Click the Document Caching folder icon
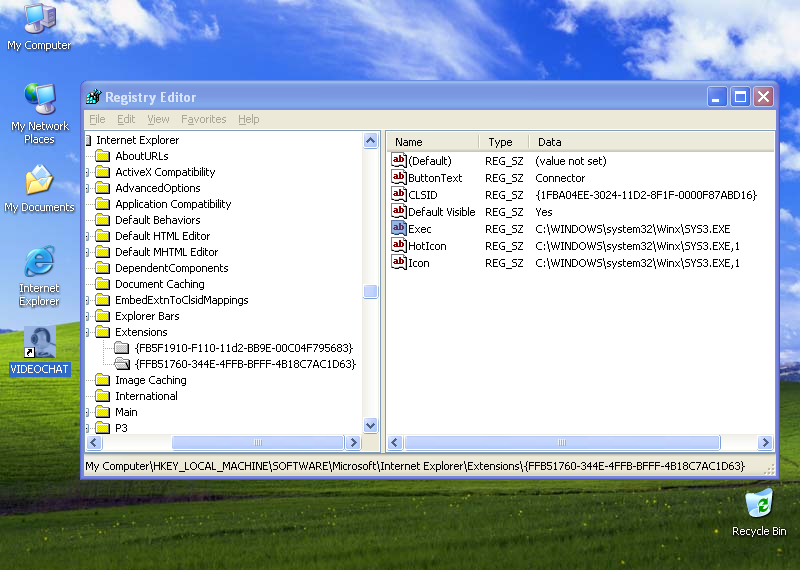Image resolution: width=800 pixels, height=570 pixels. [x=103, y=284]
